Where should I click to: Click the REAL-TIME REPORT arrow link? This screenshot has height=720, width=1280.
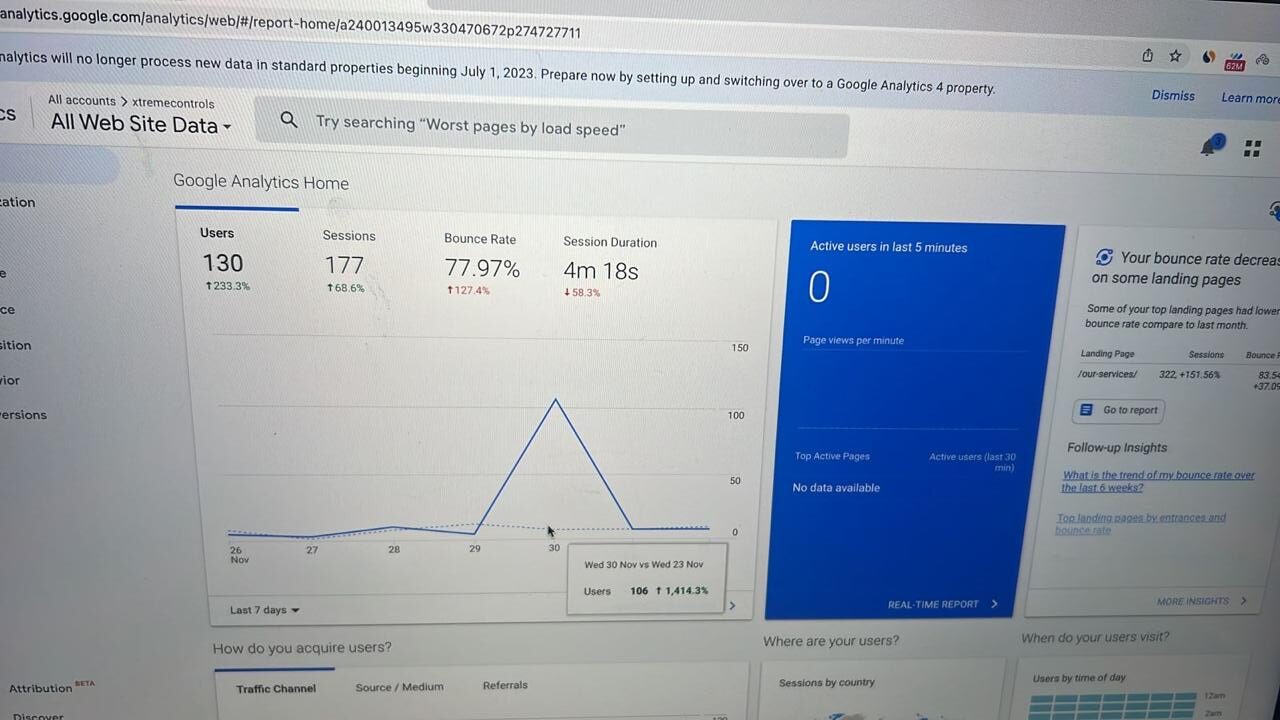(942, 604)
